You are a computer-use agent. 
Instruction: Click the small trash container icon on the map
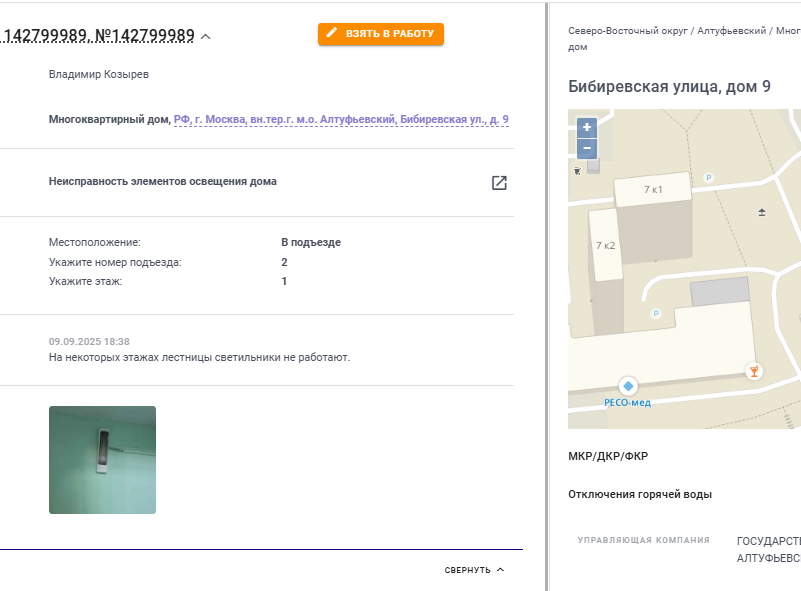577,171
